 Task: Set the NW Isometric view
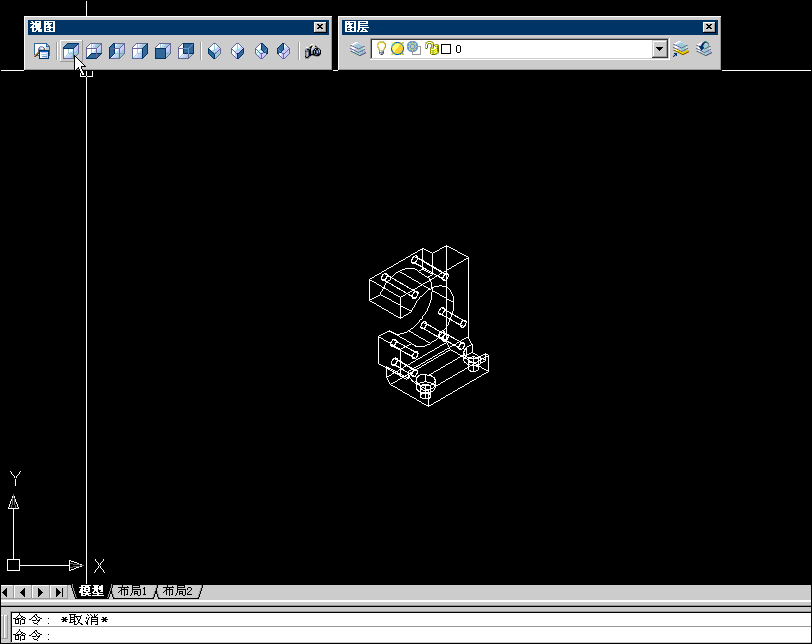coord(283,51)
